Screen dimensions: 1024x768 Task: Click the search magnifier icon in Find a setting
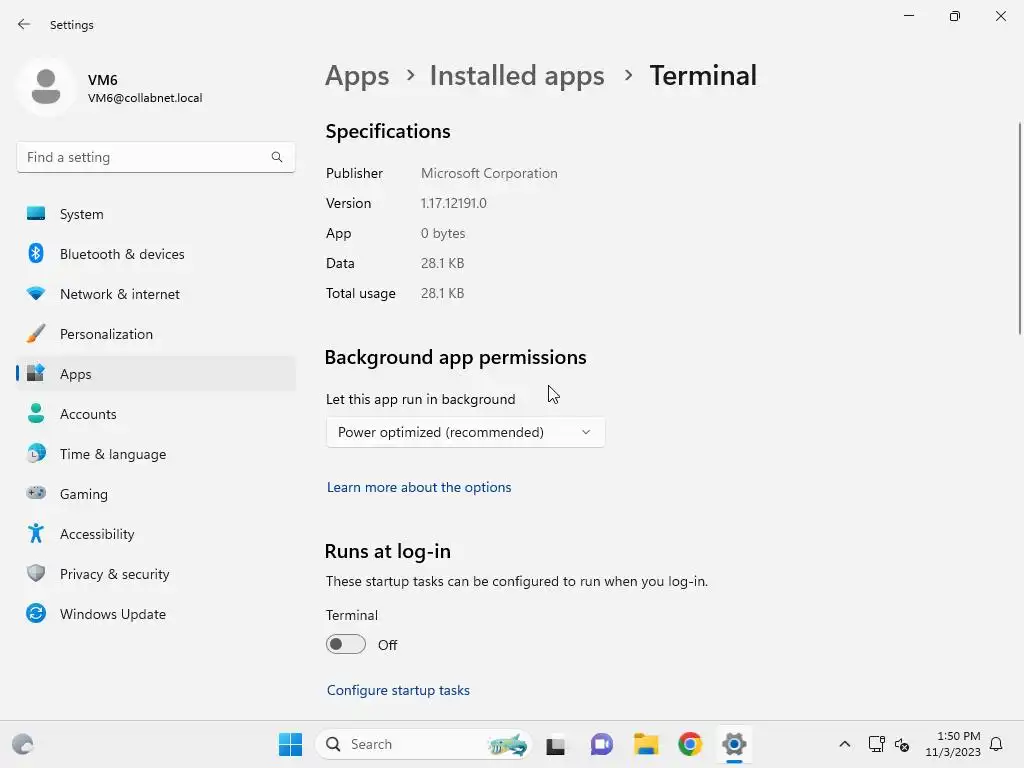click(277, 157)
